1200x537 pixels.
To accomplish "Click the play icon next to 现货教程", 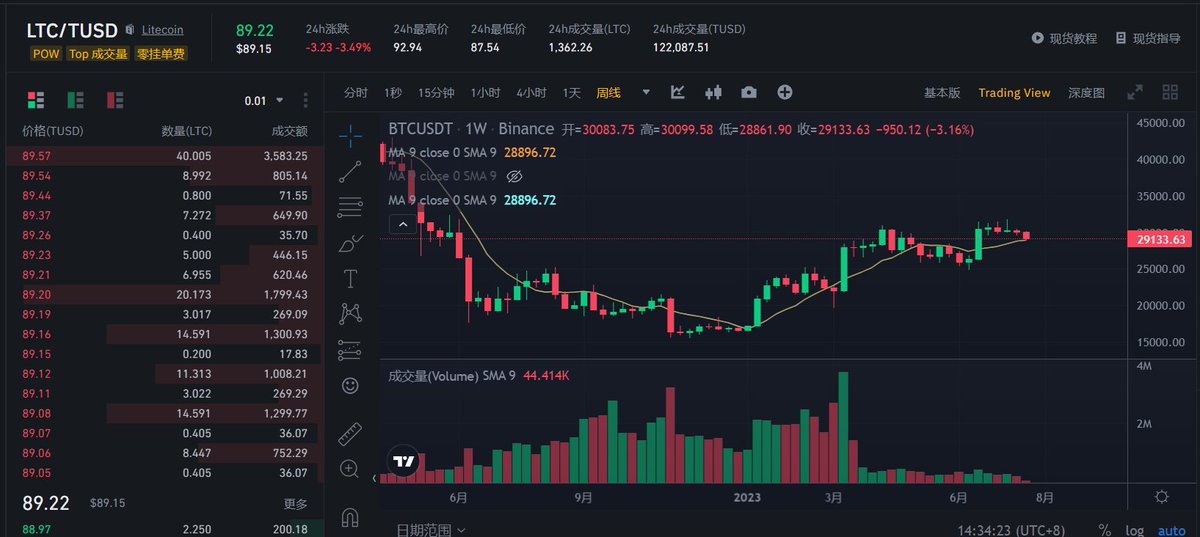I will [x=1038, y=38].
